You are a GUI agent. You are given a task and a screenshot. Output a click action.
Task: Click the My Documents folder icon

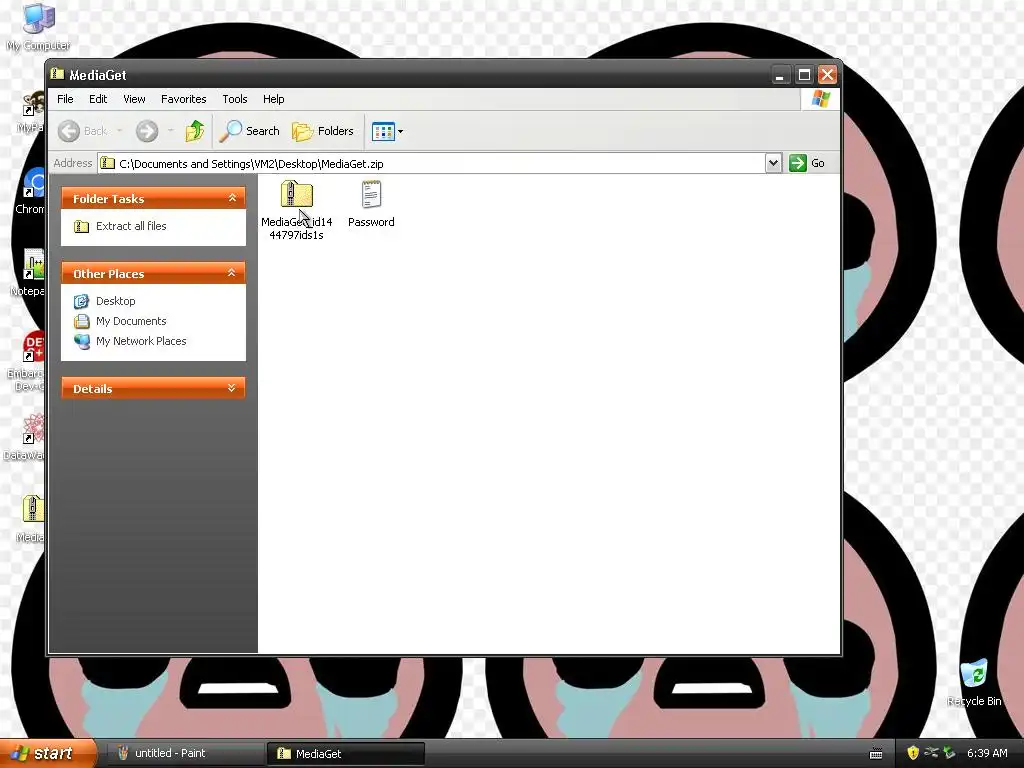click(82, 321)
